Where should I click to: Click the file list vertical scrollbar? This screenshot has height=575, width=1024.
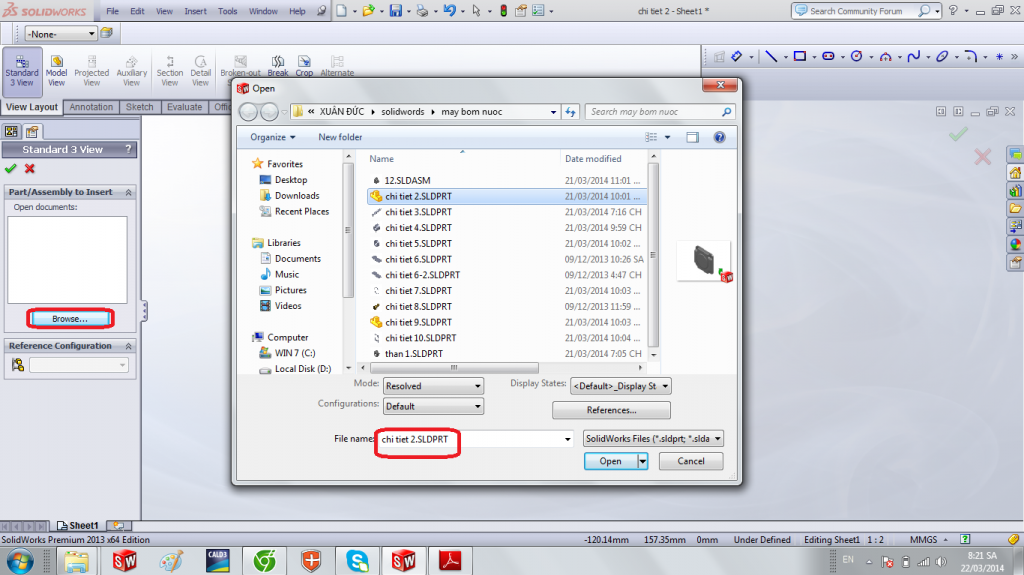(x=653, y=255)
